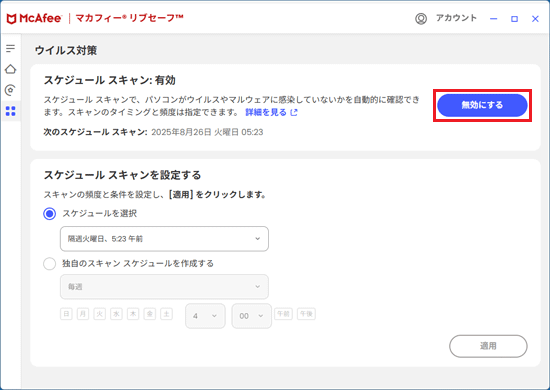The width and height of the screenshot is (550, 390).
Task: Toggle the 木 day button
Action: [133, 314]
